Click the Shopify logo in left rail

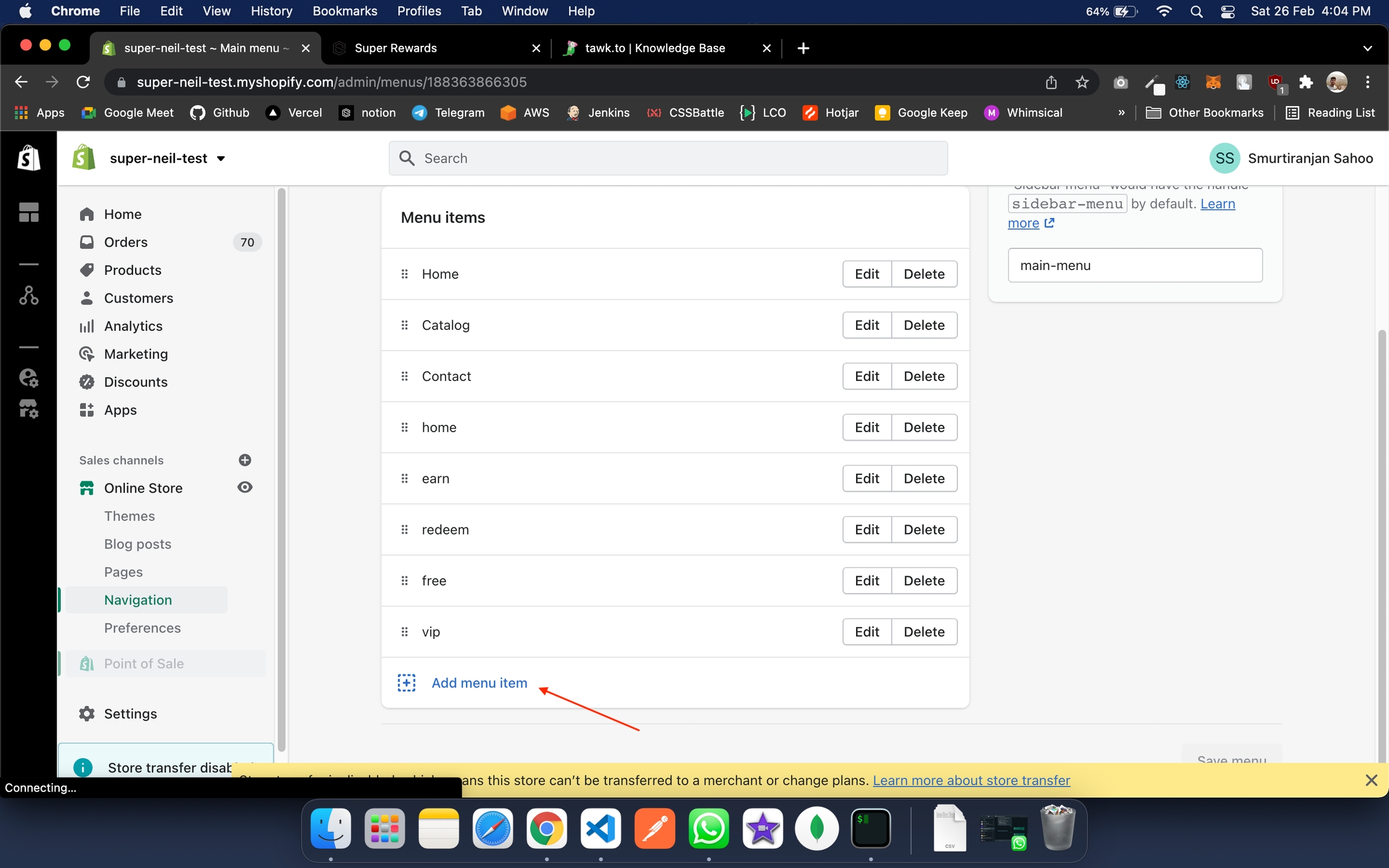pyautogui.click(x=28, y=159)
